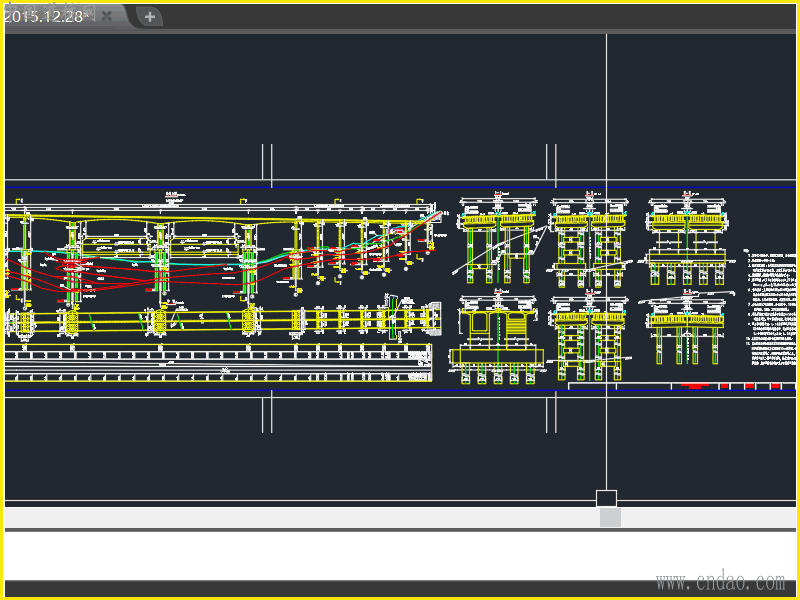Close the 2015.12.28 drawing tab

coord(107,16)
